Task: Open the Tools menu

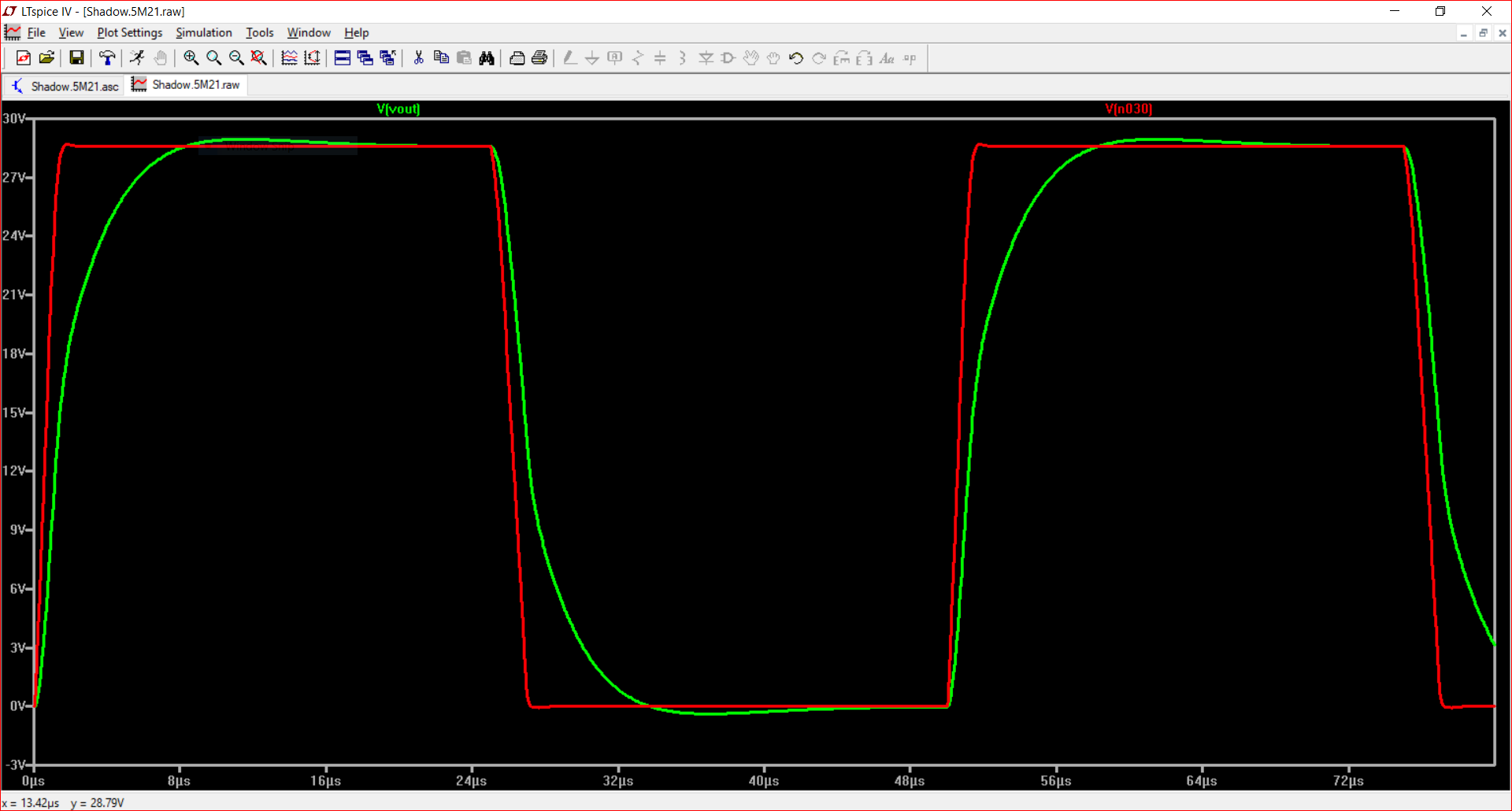Action: [259, 32]
